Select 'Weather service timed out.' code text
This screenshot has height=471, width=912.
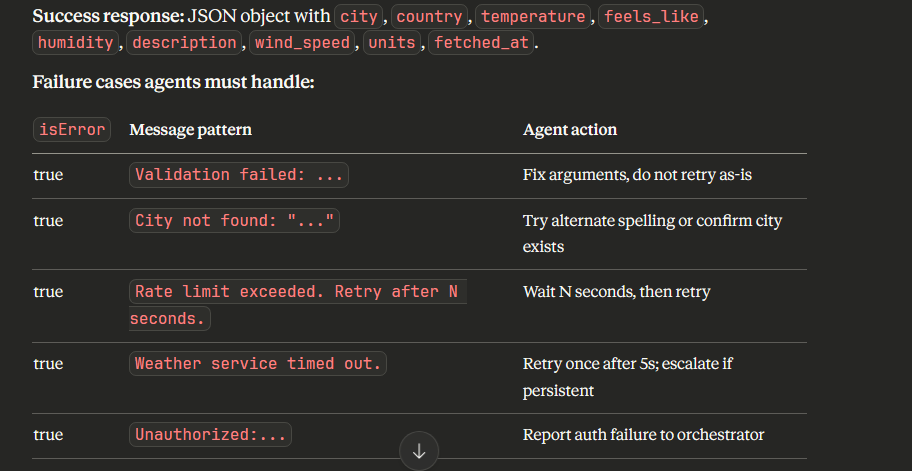258,364
